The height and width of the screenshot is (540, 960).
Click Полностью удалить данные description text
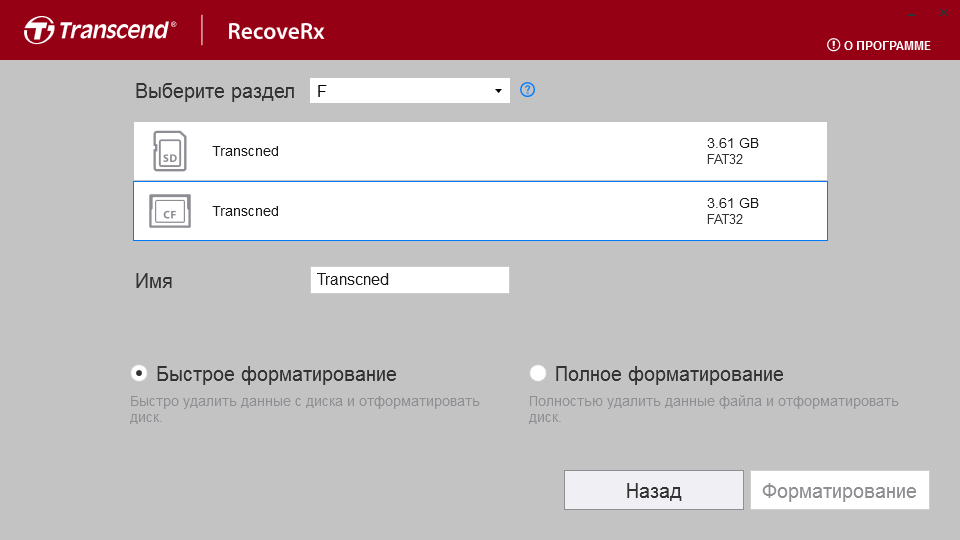pyautogui.click(x=713, y=409)
